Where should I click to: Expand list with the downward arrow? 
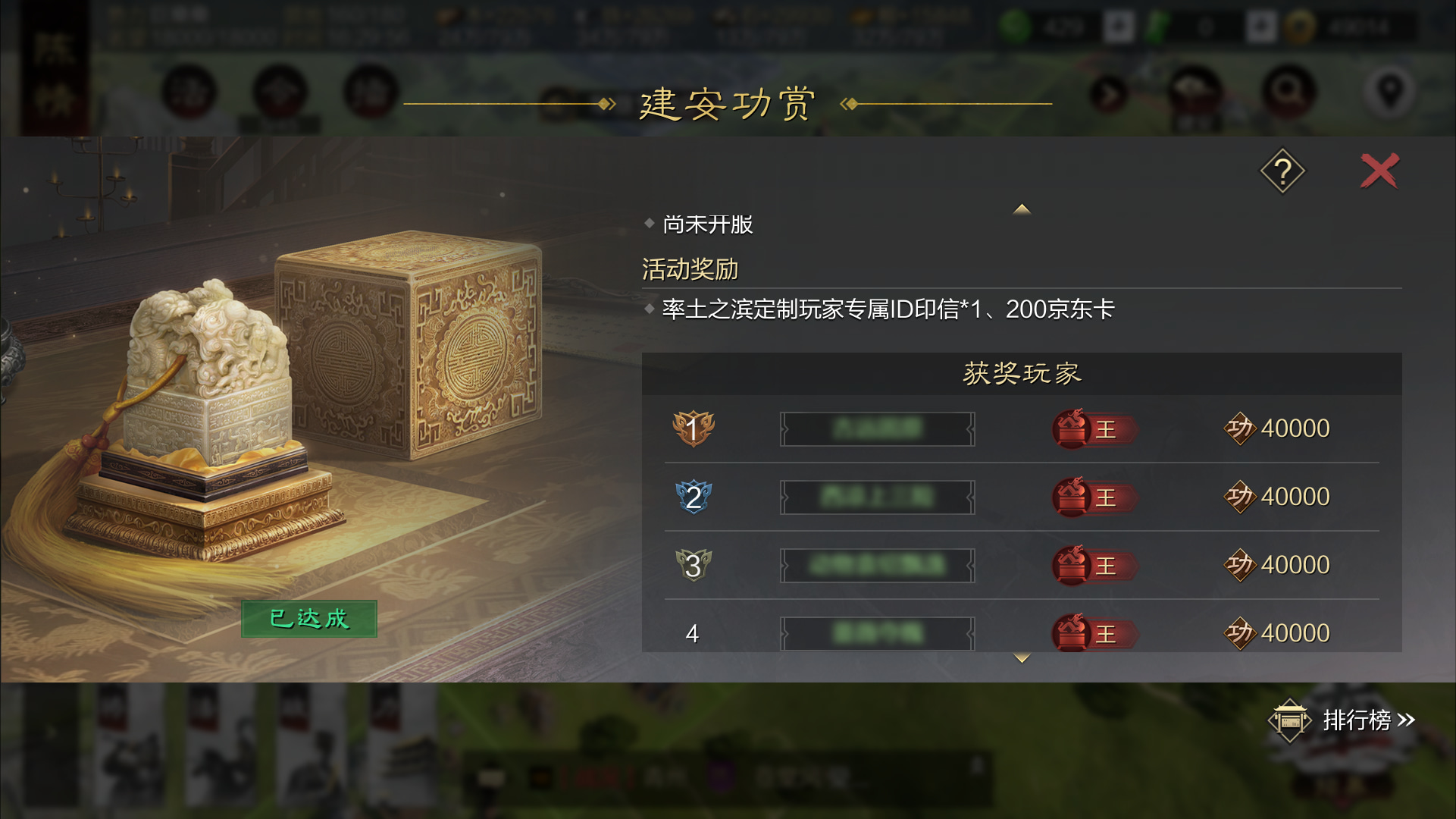pyautogui.click(x=1022, y=658)
